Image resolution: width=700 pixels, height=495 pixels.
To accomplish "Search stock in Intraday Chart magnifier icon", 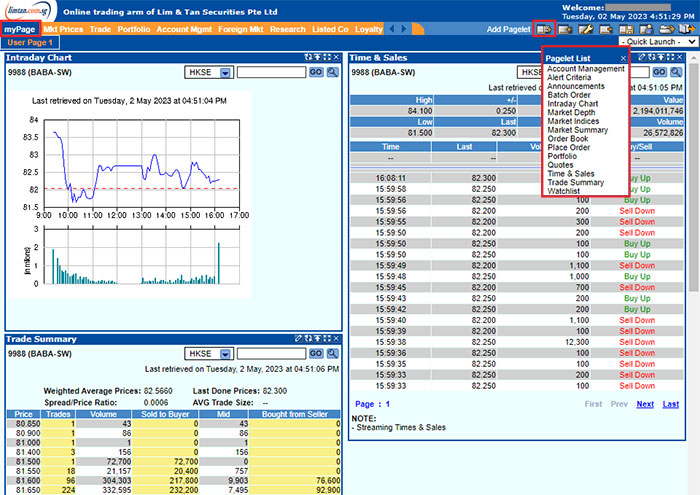I will [333, 72].
